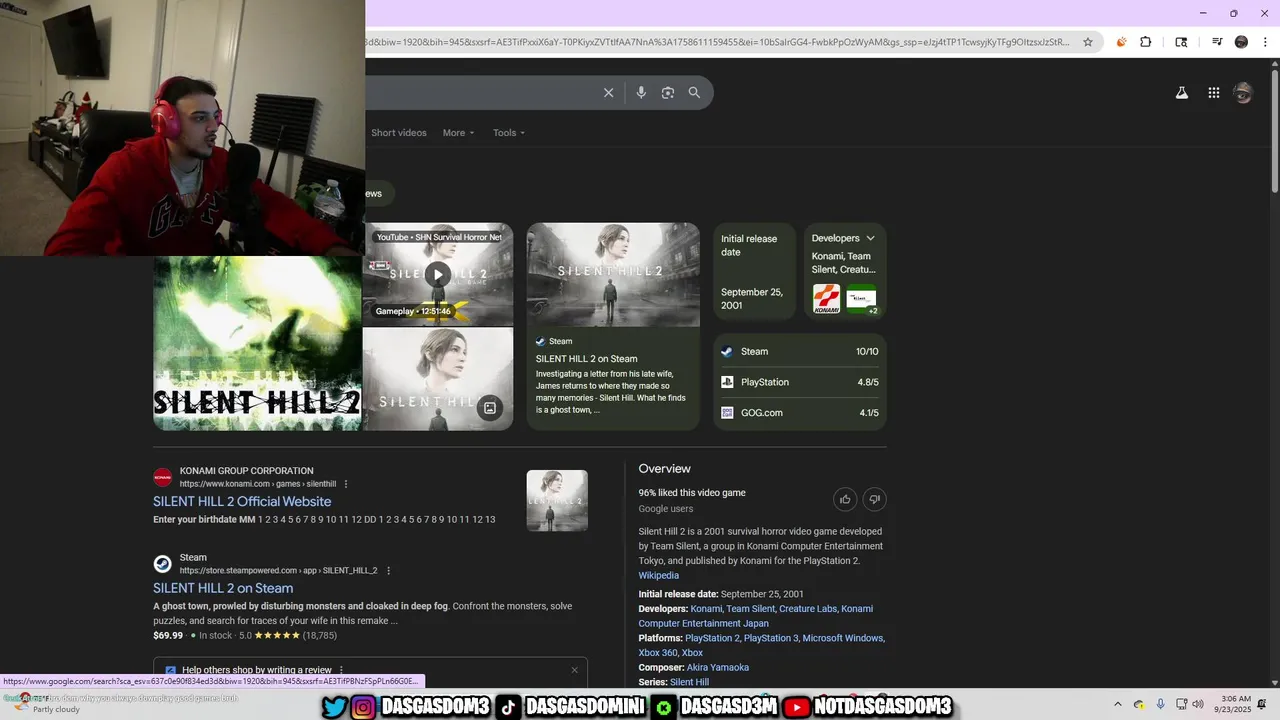This screenshot has width=1280, height=720.
Task: Open the Wikipedia link in overview
Action: pos(659,575)
